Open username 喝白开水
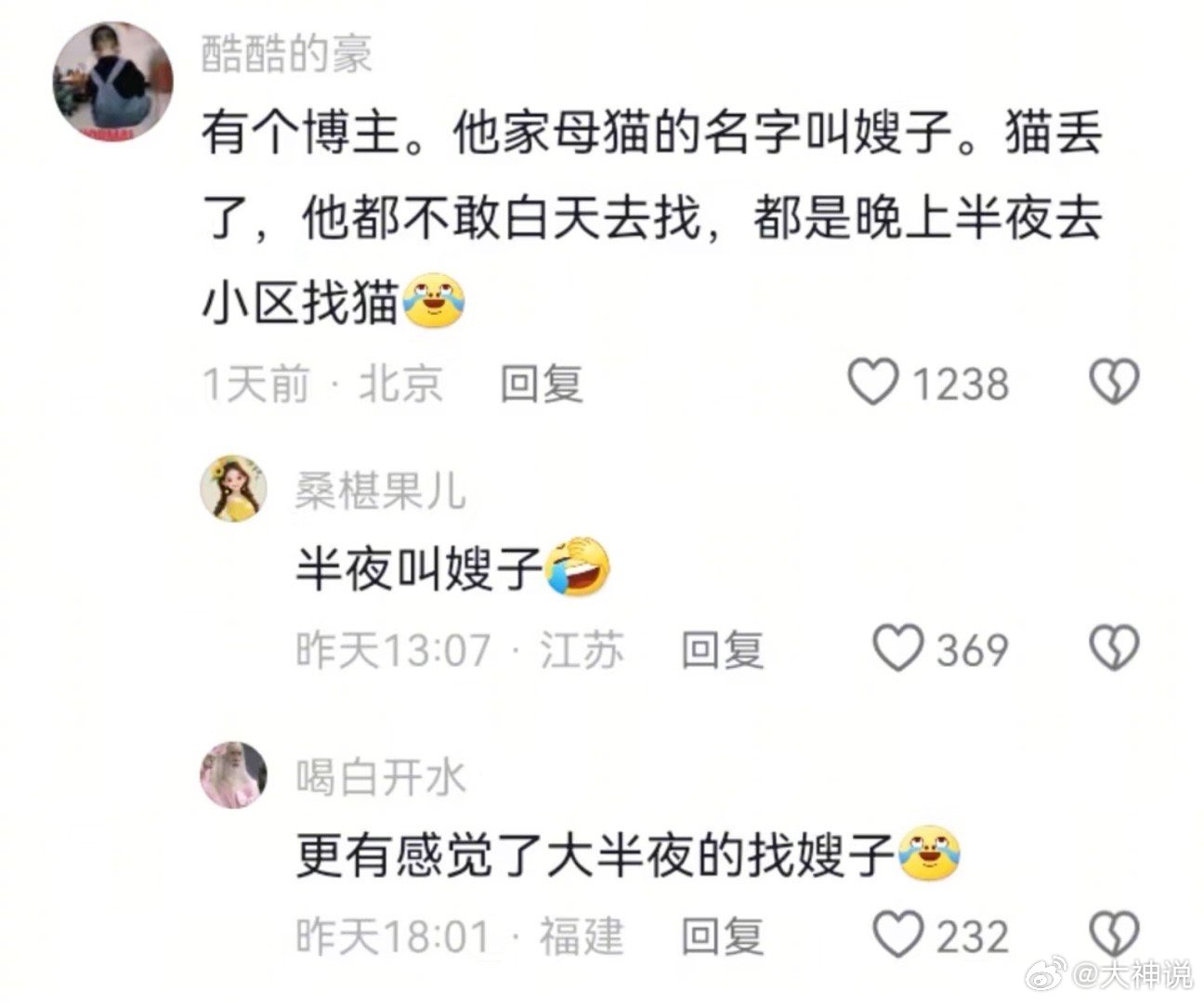 [380, 776]
